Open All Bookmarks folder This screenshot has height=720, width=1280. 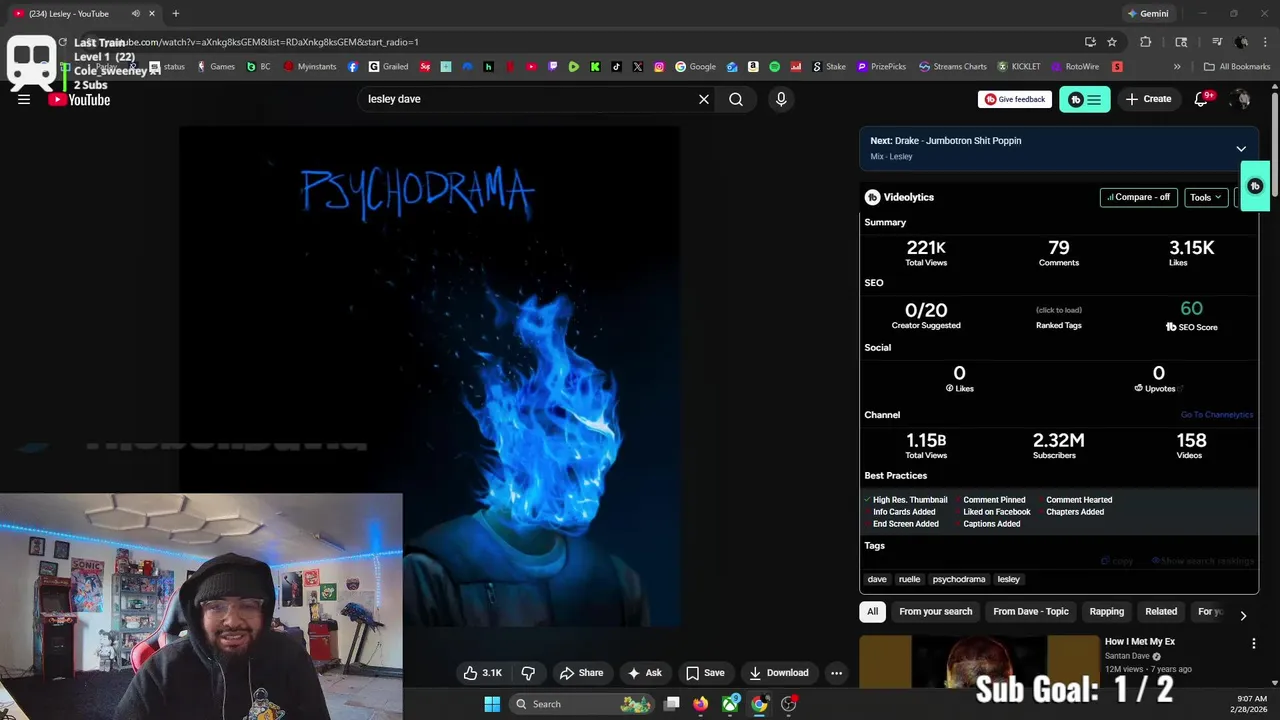click(1237, 67)
